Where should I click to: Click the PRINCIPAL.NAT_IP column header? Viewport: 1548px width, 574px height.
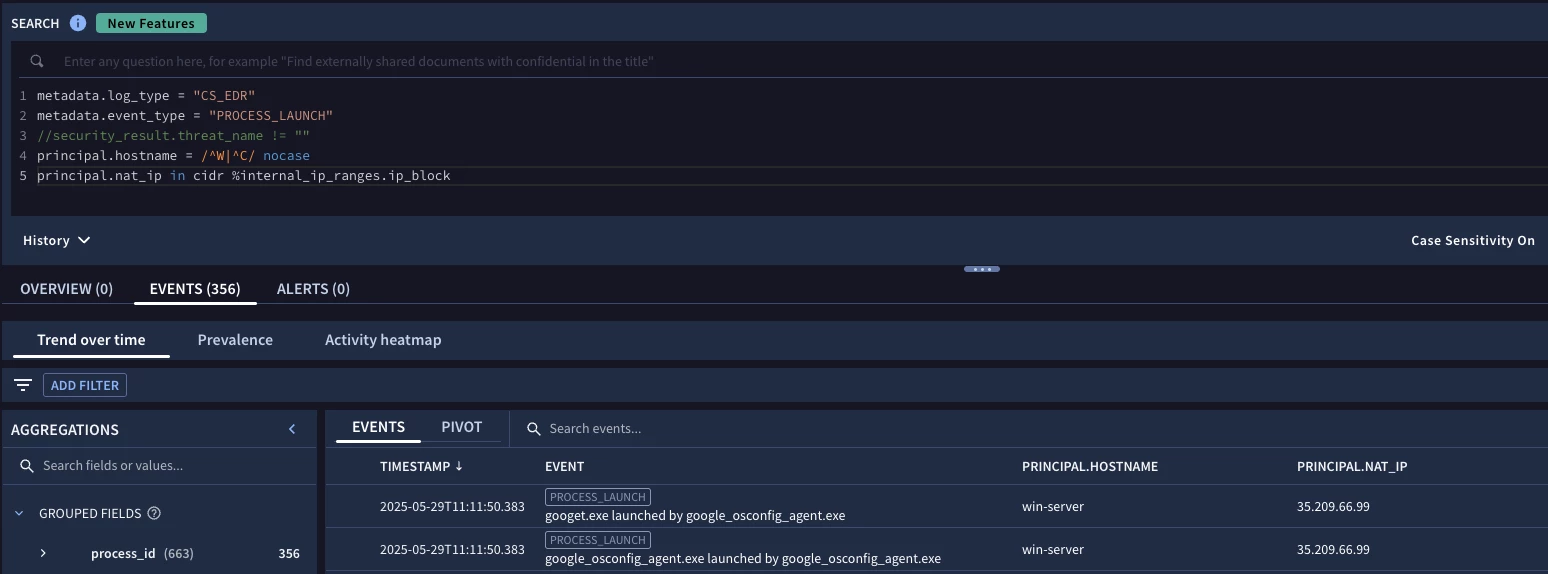pos(1352,466)
